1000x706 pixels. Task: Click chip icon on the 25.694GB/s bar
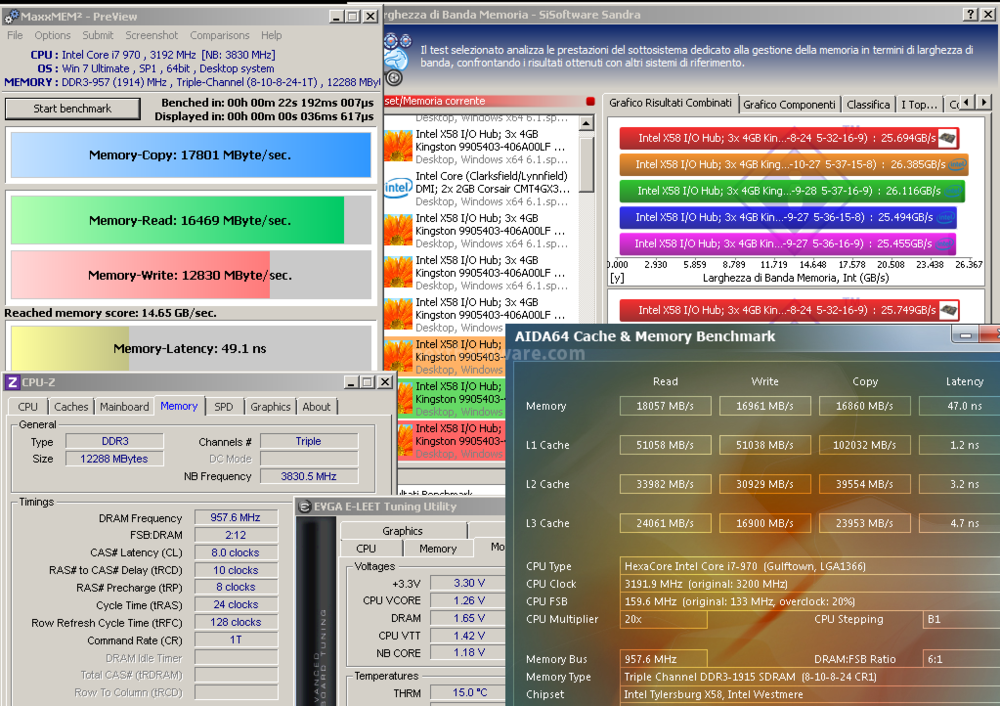(x=947, y=138)
